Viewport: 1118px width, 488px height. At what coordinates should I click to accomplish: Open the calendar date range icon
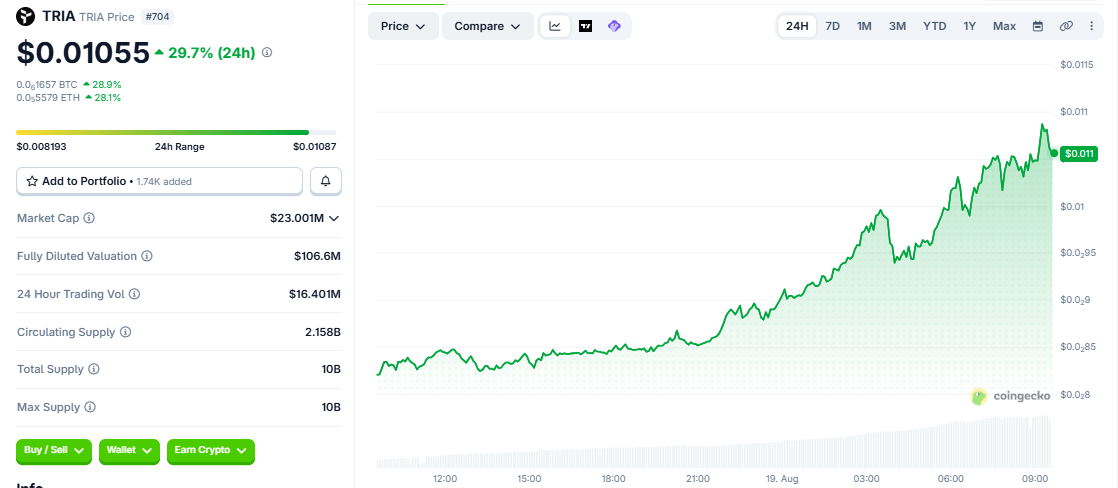pos(1038,26)
